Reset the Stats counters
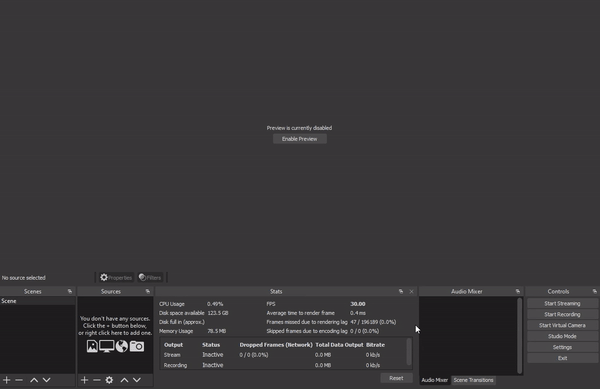This screenshot has width=600, height=389. (x=396, y=378)
